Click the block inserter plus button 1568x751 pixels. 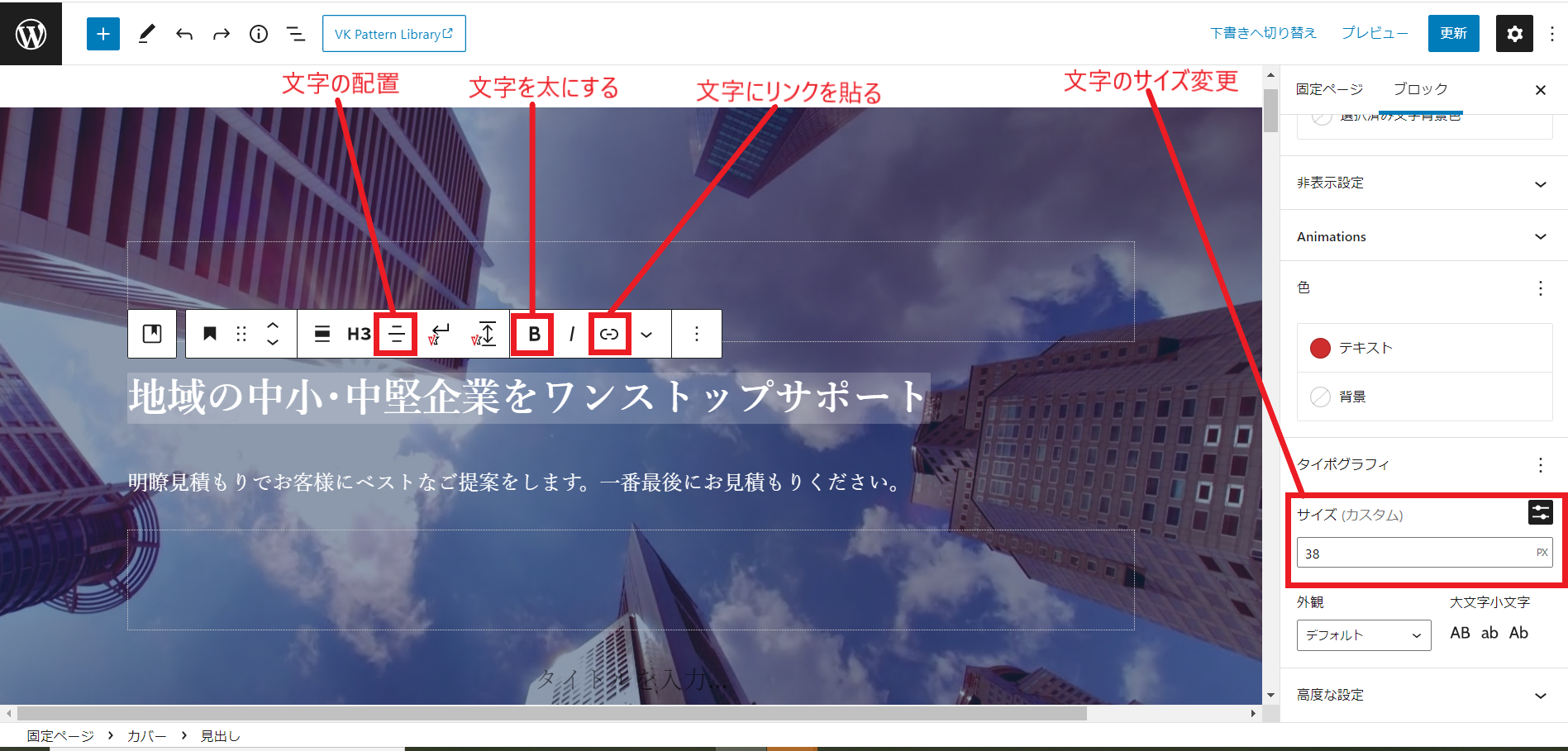point(103,34)
